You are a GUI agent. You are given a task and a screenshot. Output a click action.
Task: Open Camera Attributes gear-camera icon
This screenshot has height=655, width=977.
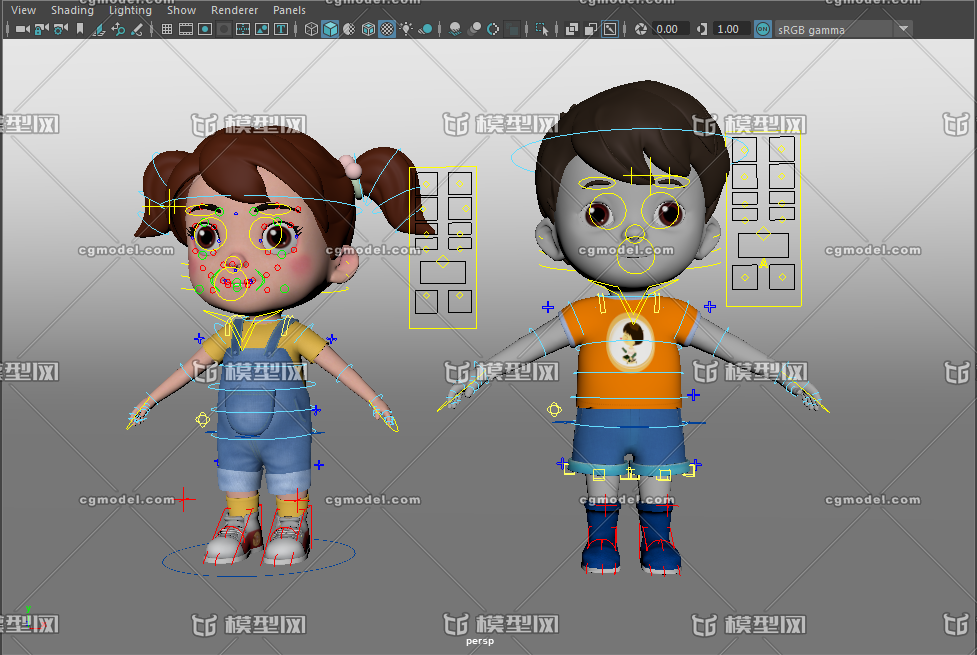[x=61, y=29]
